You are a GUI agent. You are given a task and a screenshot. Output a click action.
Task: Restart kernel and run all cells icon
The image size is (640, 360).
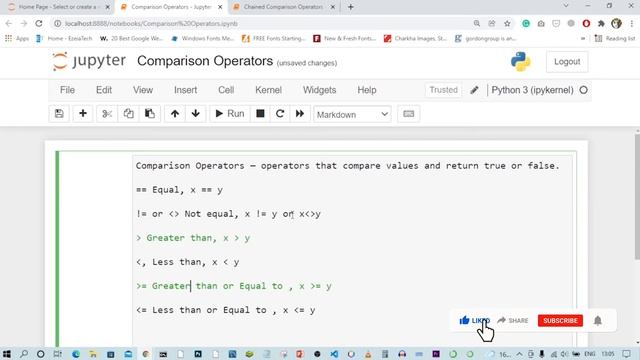click(x=300, y=114)
